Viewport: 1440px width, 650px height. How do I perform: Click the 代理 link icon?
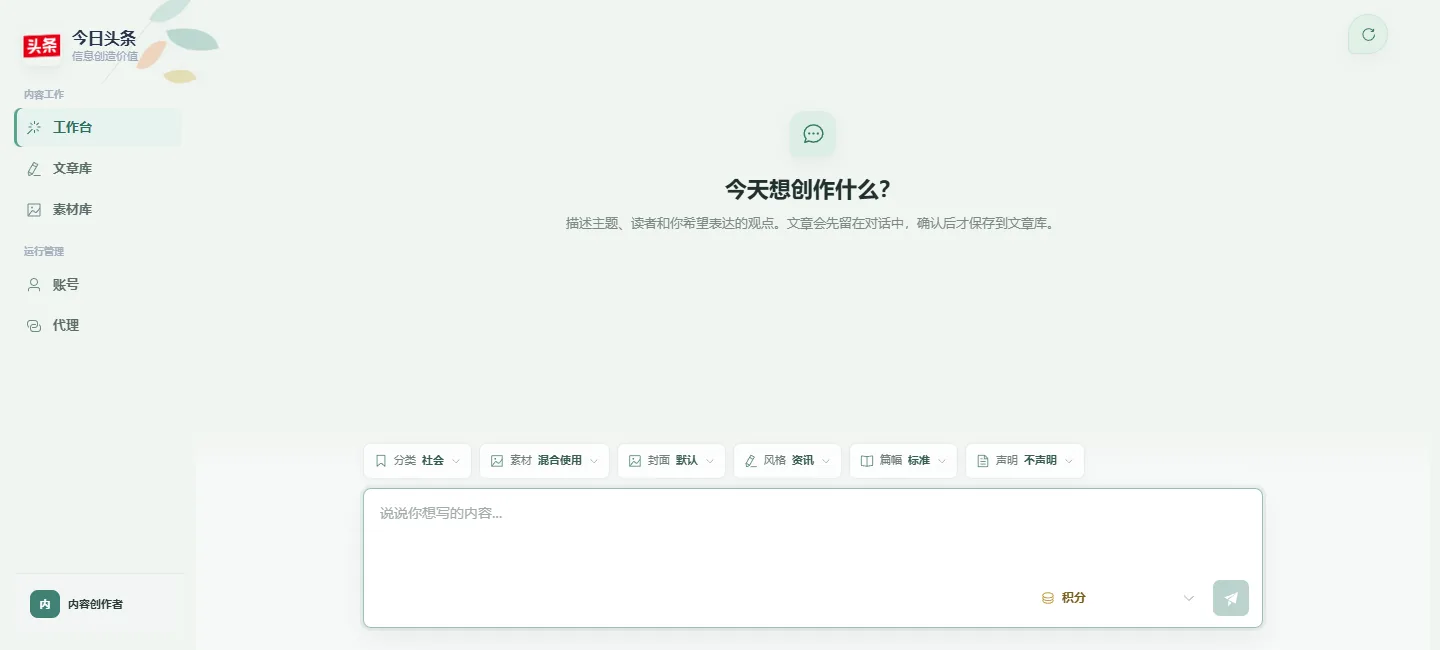tap(34, 325)
